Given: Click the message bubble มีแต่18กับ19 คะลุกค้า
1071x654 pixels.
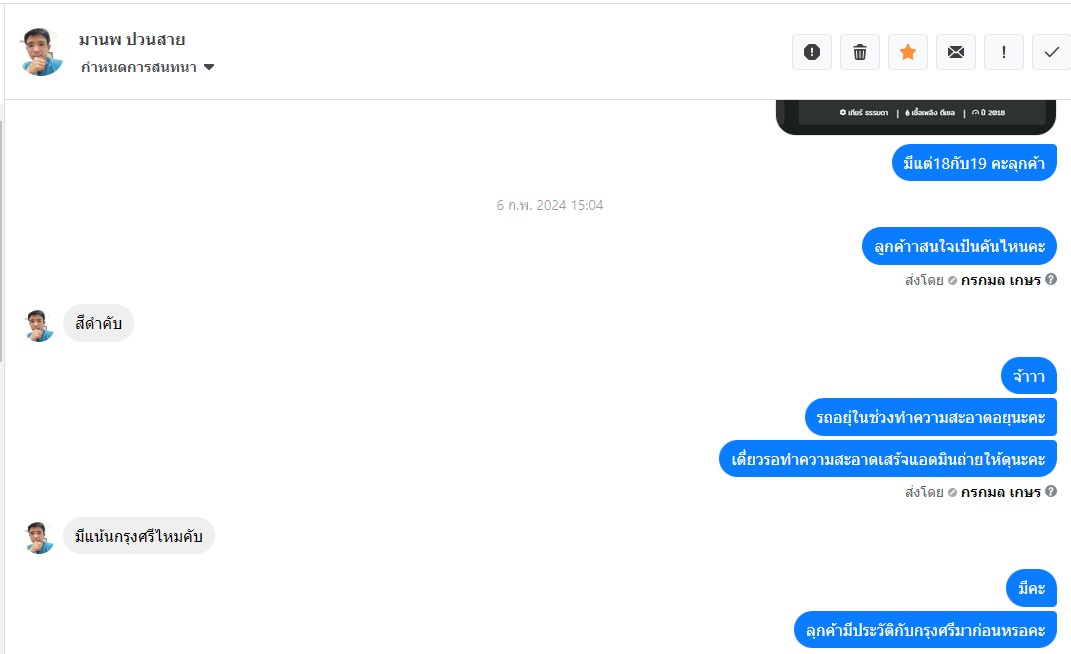Looking at the screenshot, I should (974, 163).
